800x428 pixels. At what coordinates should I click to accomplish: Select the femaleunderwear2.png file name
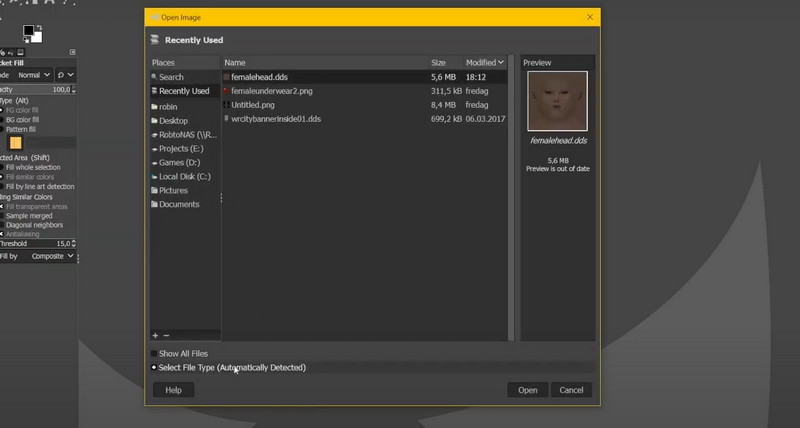[x=272, y=91]
